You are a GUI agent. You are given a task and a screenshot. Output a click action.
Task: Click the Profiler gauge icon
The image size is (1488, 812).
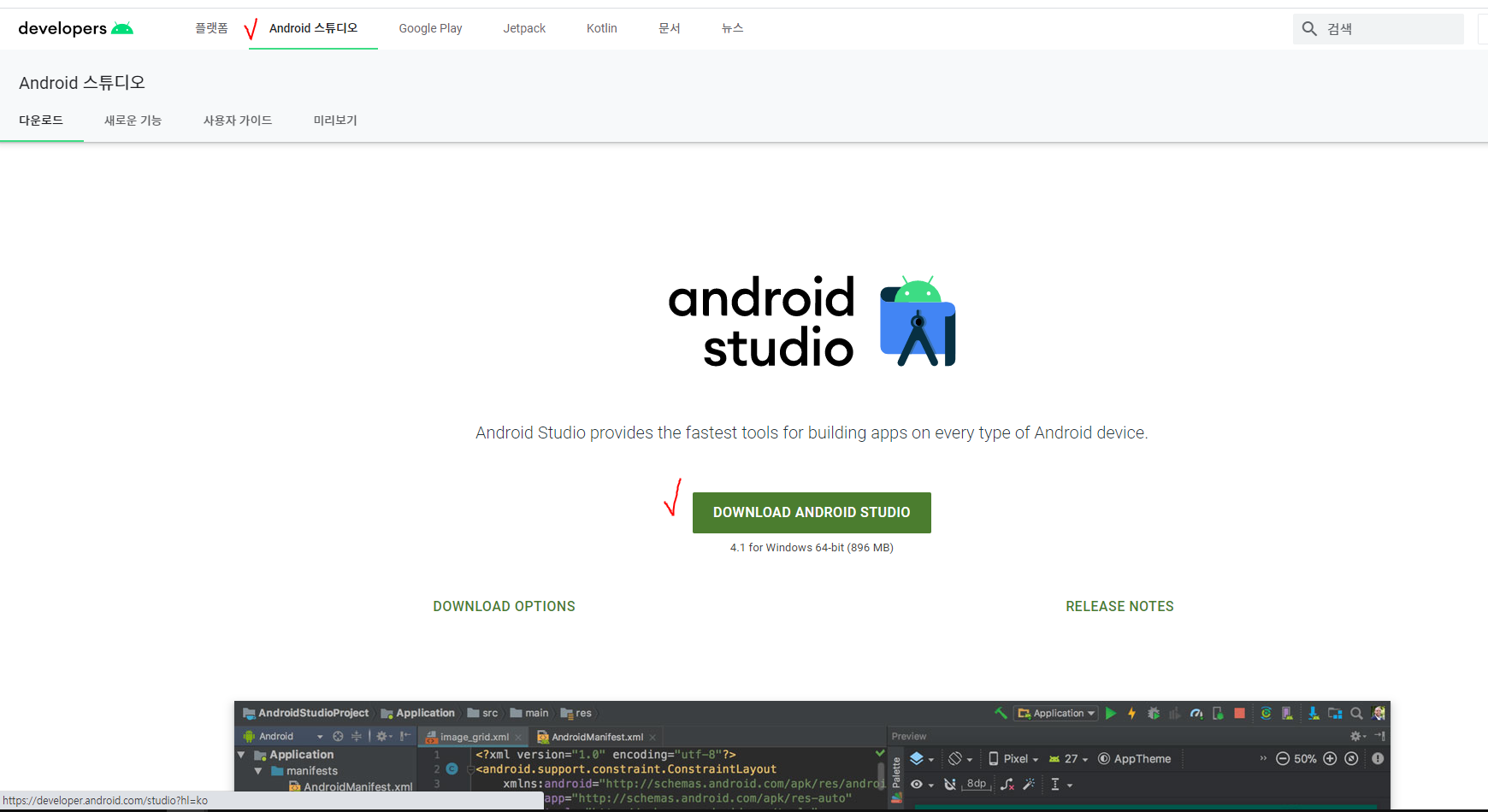pos(1196,713)
